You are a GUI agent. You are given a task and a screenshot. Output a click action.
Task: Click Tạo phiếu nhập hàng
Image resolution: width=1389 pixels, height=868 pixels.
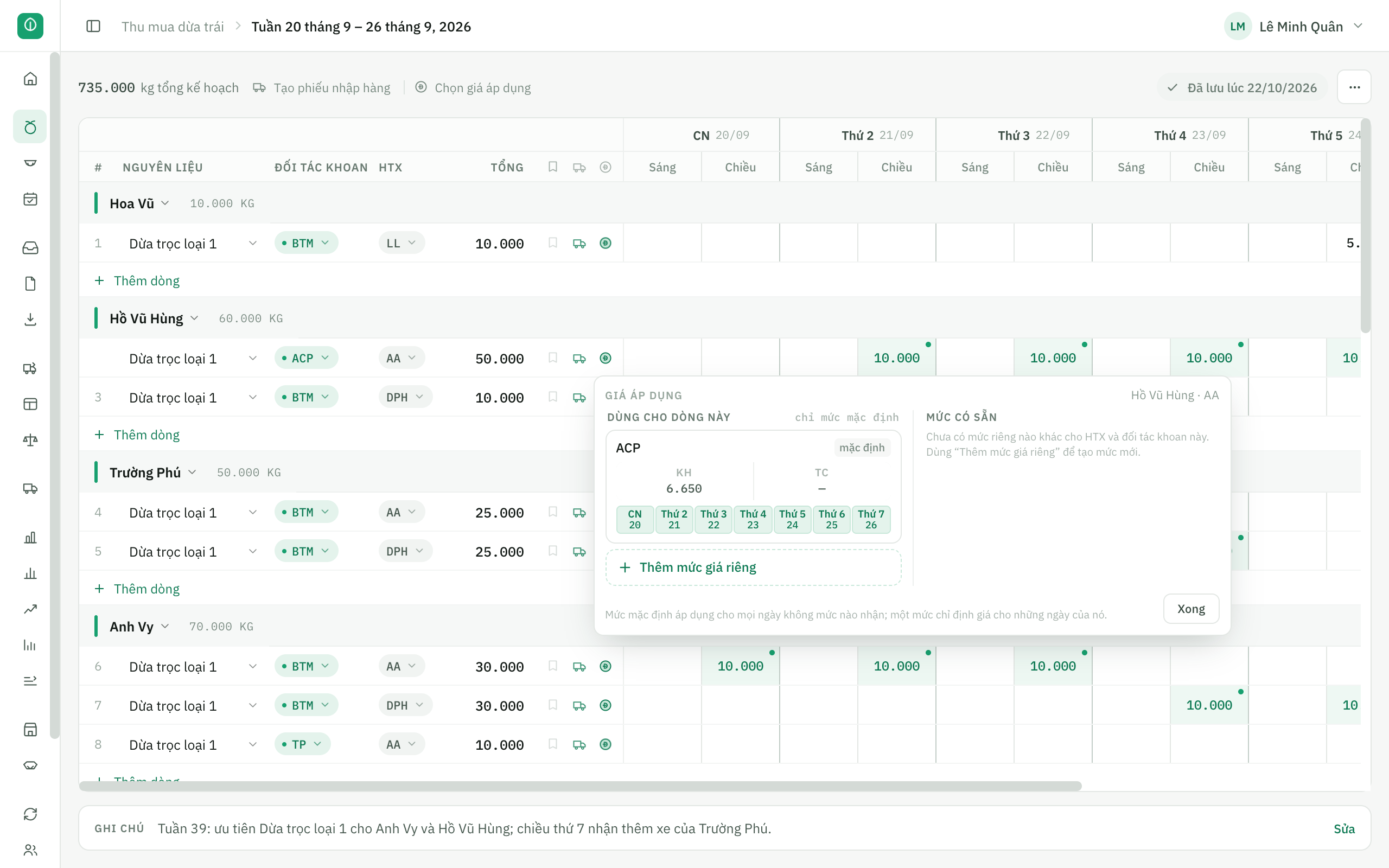321,88
